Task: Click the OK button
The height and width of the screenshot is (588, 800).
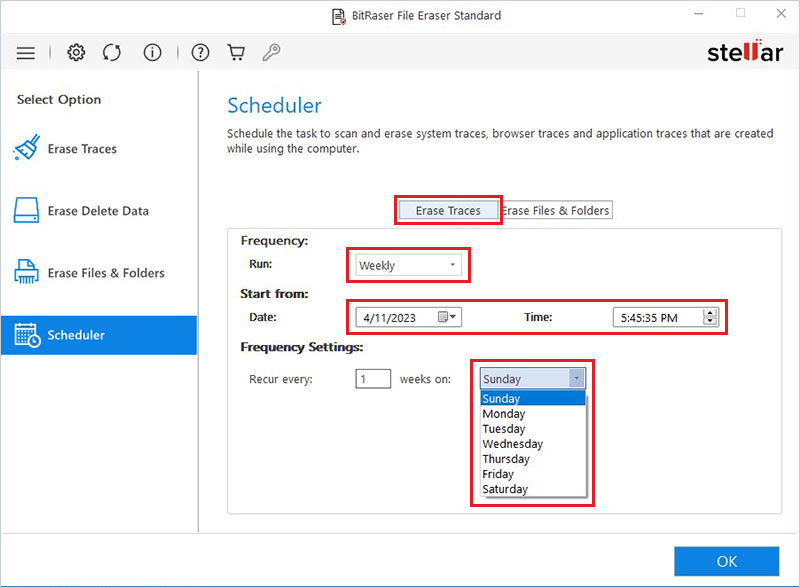Action: point(727,561)
